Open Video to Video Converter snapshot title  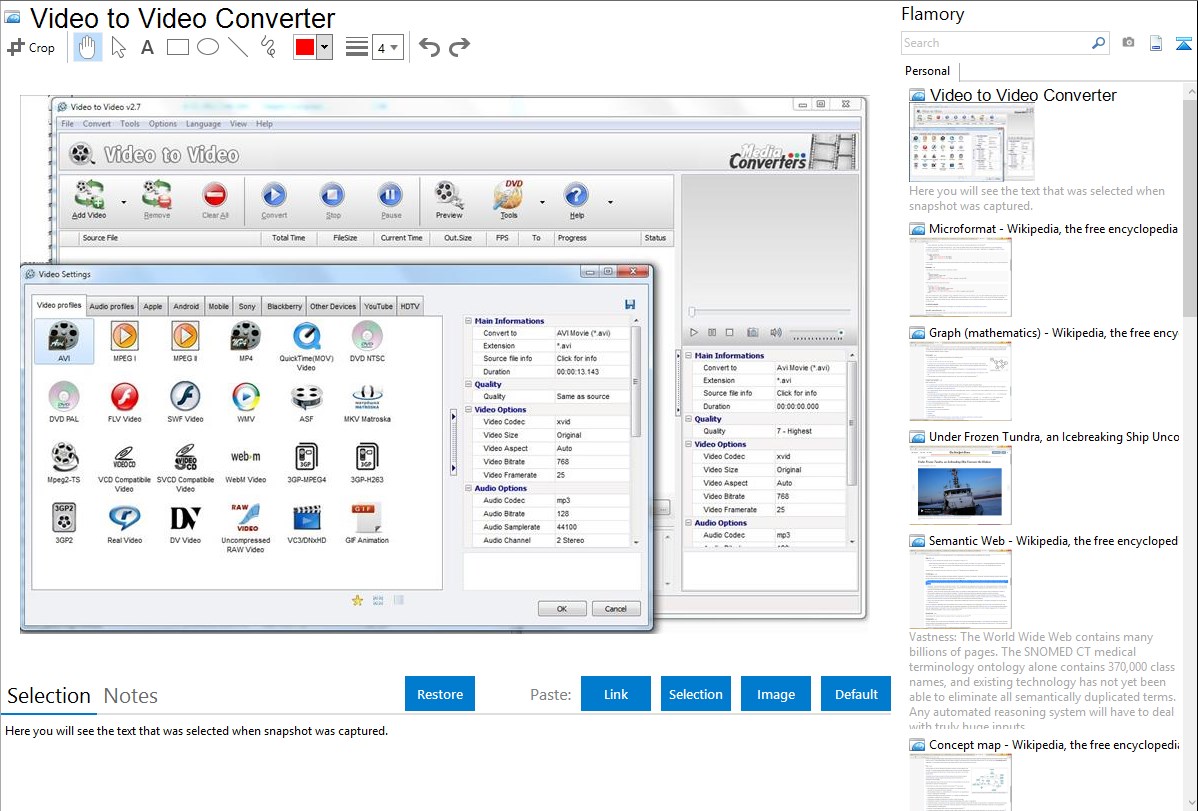[1022, 96]
